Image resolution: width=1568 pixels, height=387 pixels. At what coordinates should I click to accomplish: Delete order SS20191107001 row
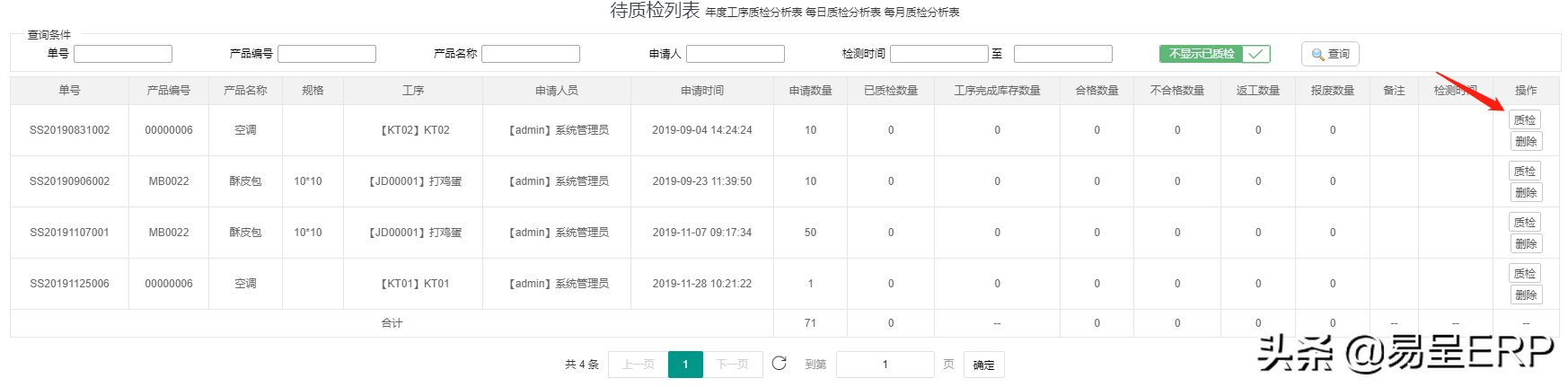coord(1525,244)
